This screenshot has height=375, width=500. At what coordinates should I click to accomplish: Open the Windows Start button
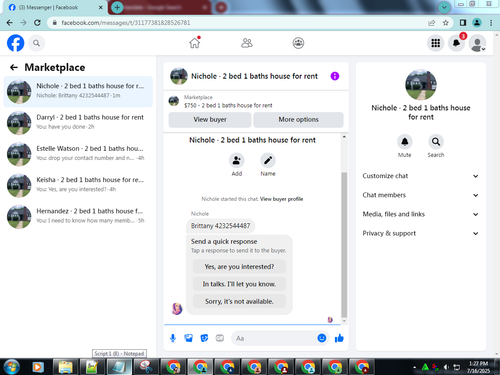point(12,367)
